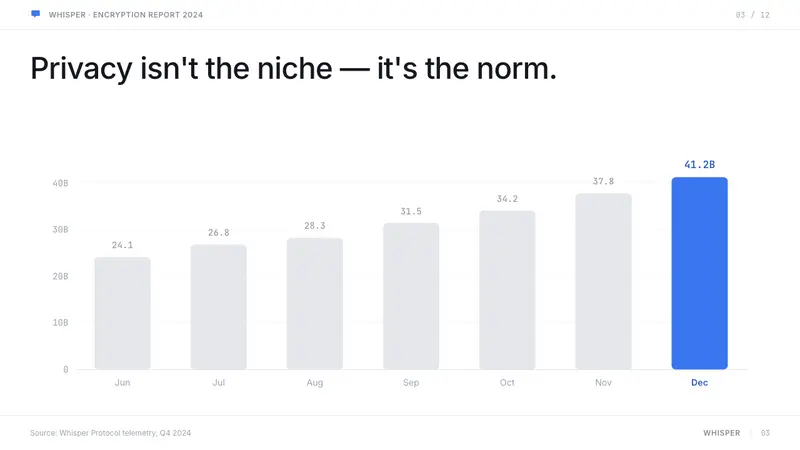The height and width of the screenshot is (450, 800).
Task: Click the footer page number 03
Action: click(x=765, y=433)
